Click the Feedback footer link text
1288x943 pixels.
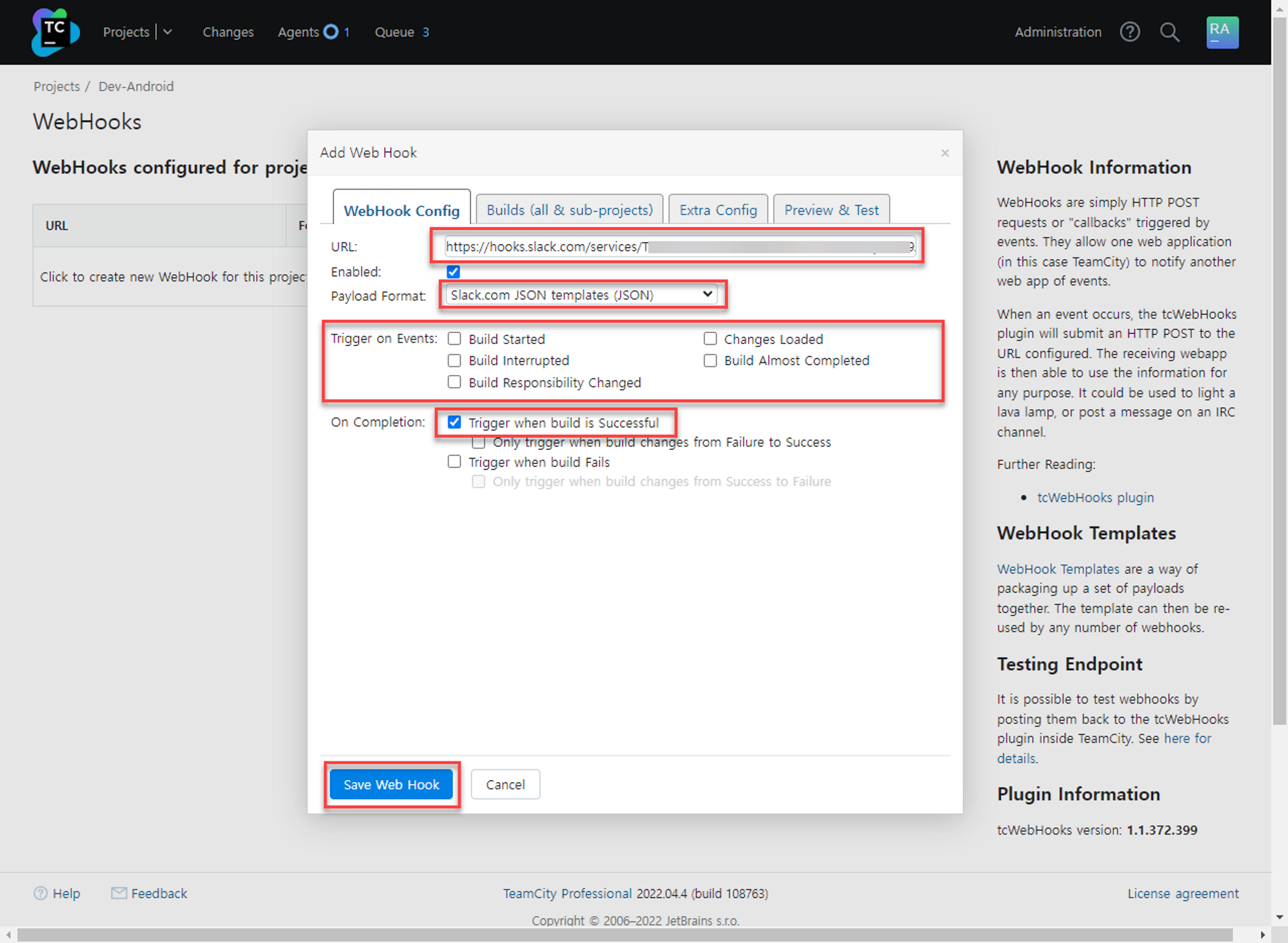(159, 893)
